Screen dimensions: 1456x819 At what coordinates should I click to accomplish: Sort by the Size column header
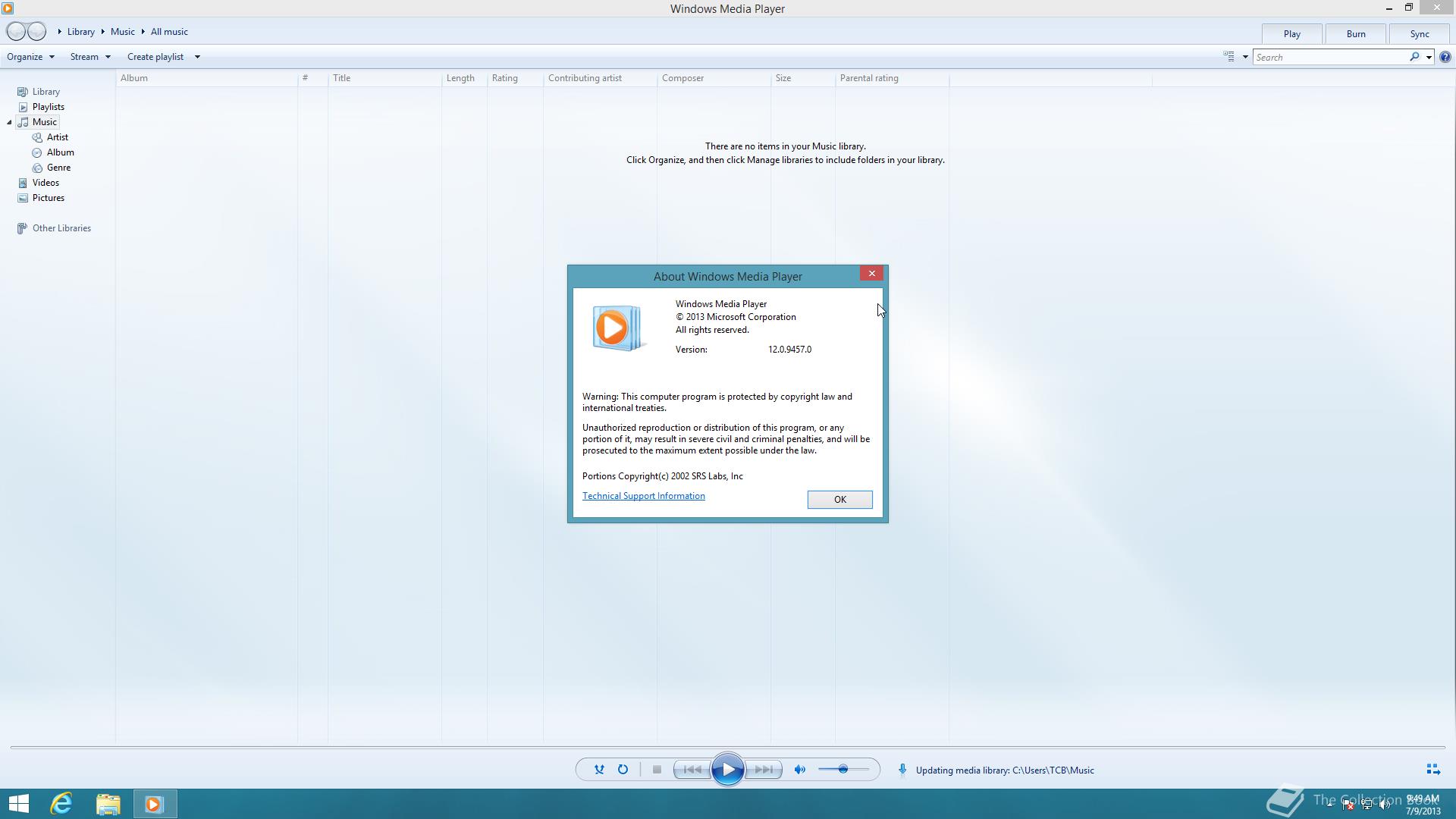click(803, 78)
